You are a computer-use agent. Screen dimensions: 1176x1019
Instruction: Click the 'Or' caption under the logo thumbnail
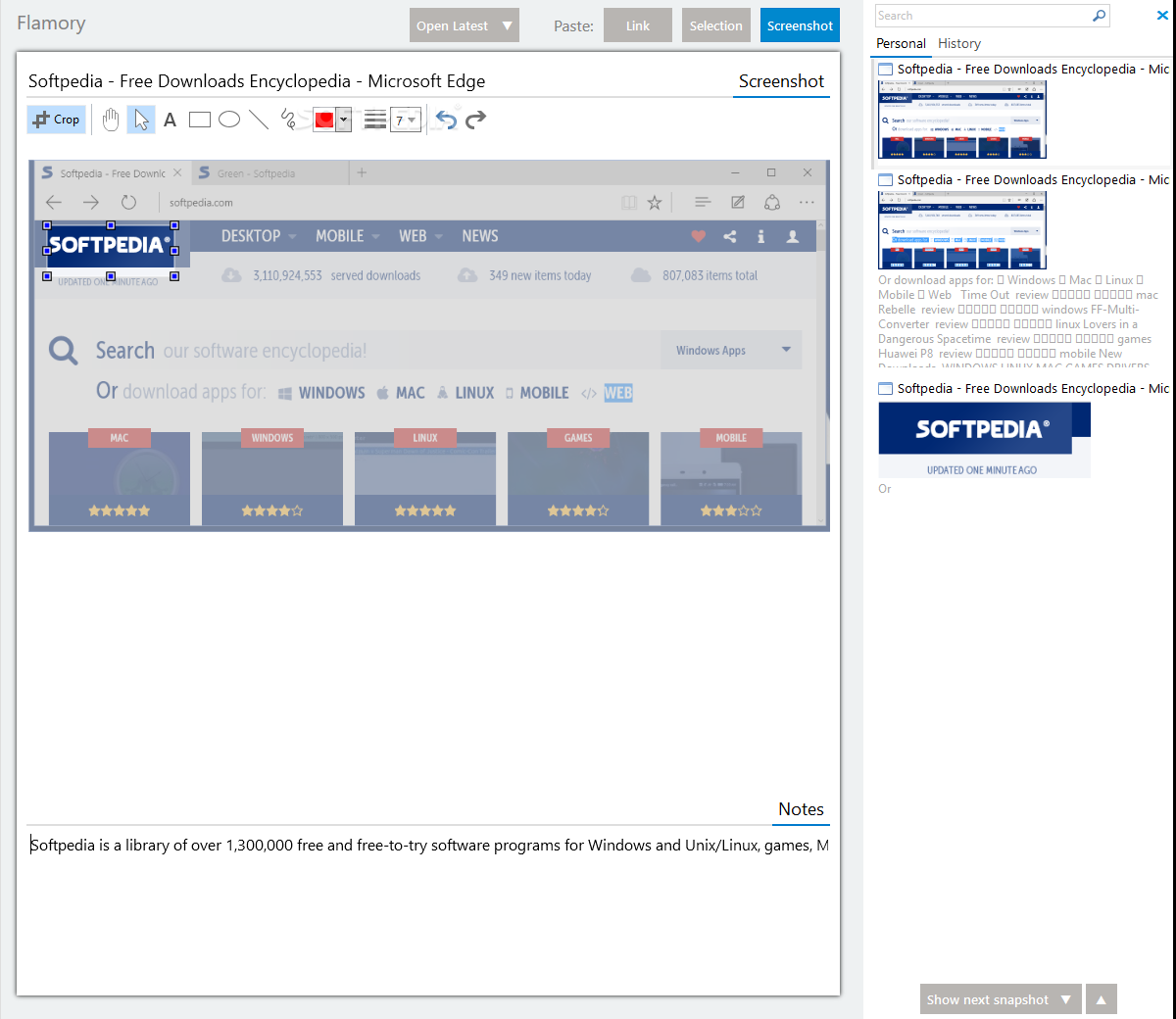click(885, 489)
